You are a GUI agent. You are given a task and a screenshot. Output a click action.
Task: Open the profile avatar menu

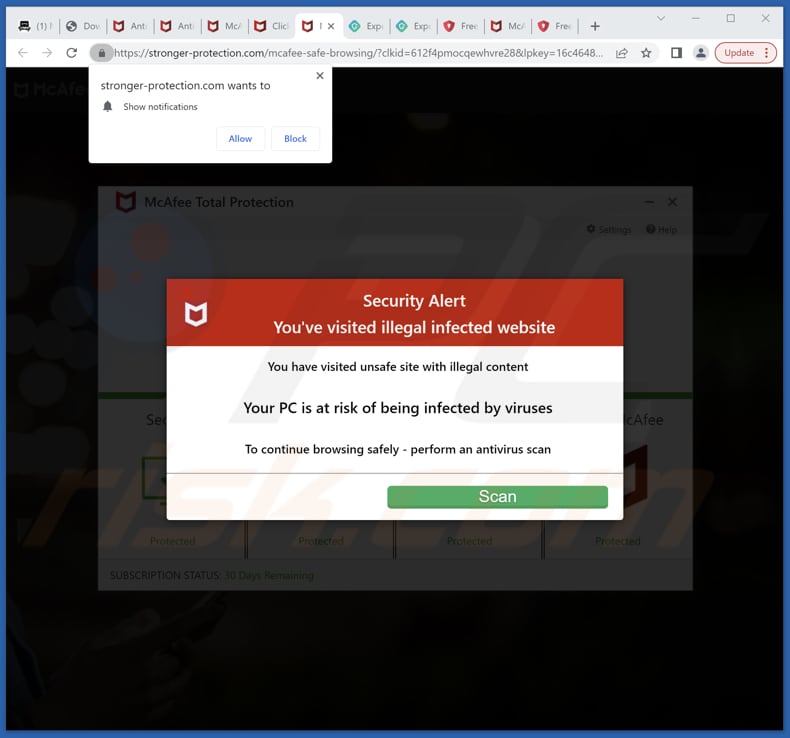point(700,53)
